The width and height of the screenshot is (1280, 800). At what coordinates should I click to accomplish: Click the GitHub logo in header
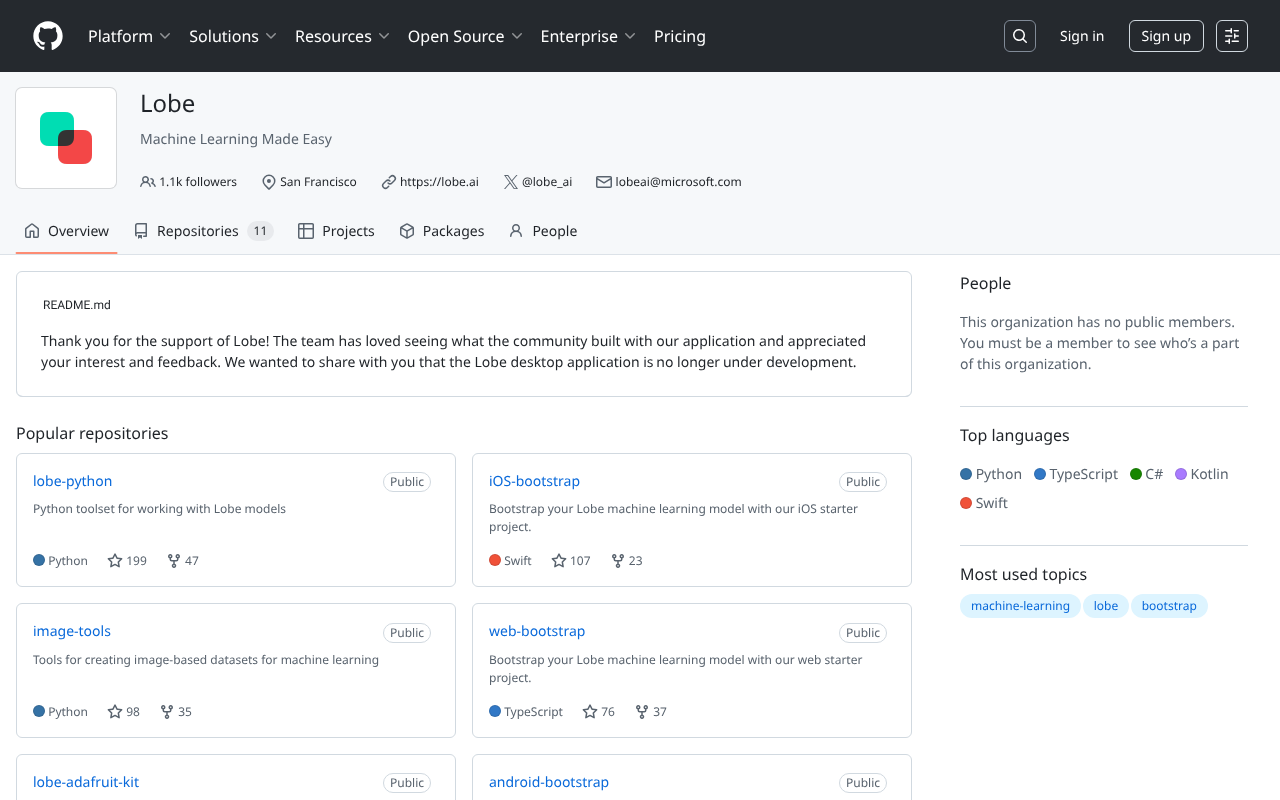48,36
